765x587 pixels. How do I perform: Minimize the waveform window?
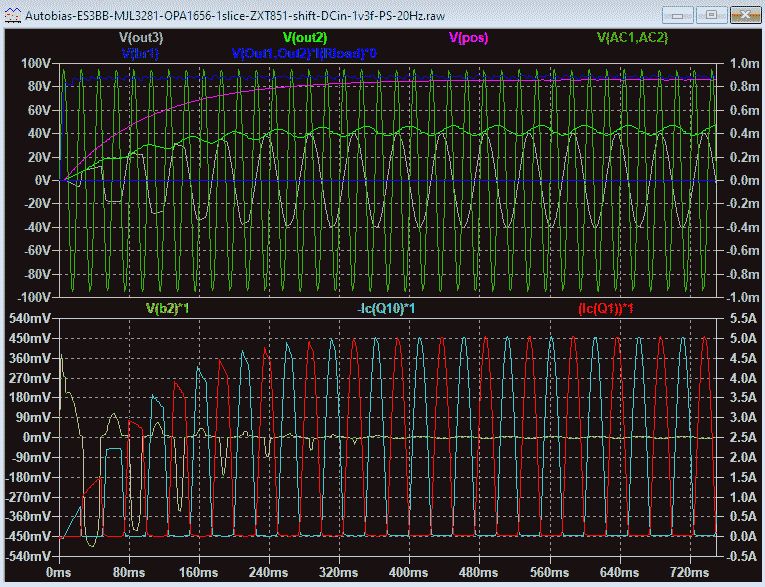tap(677, 15)
